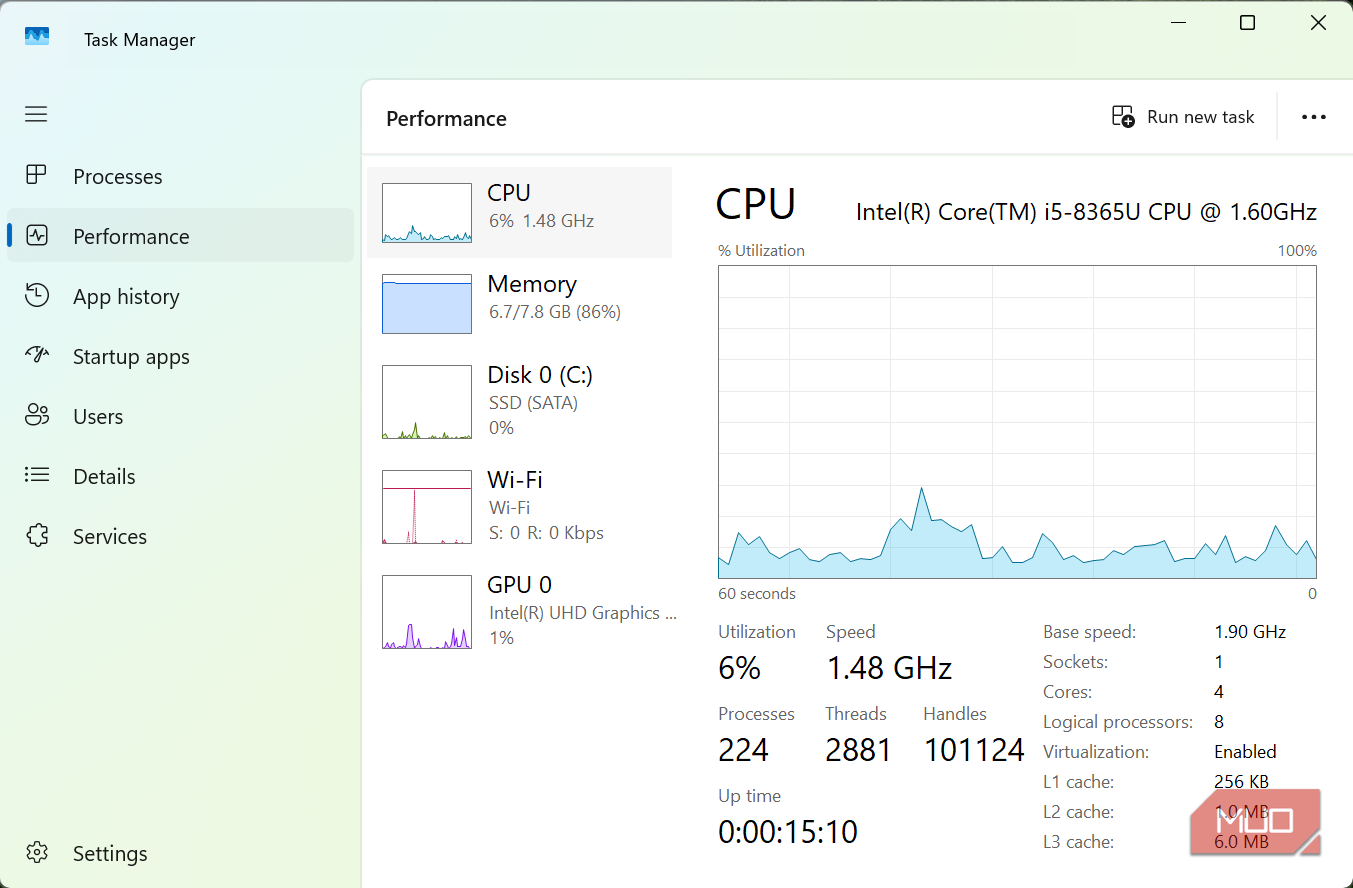Go to the App history label
The height and width of the screenshot is (888, 1353).
[126, 297]
